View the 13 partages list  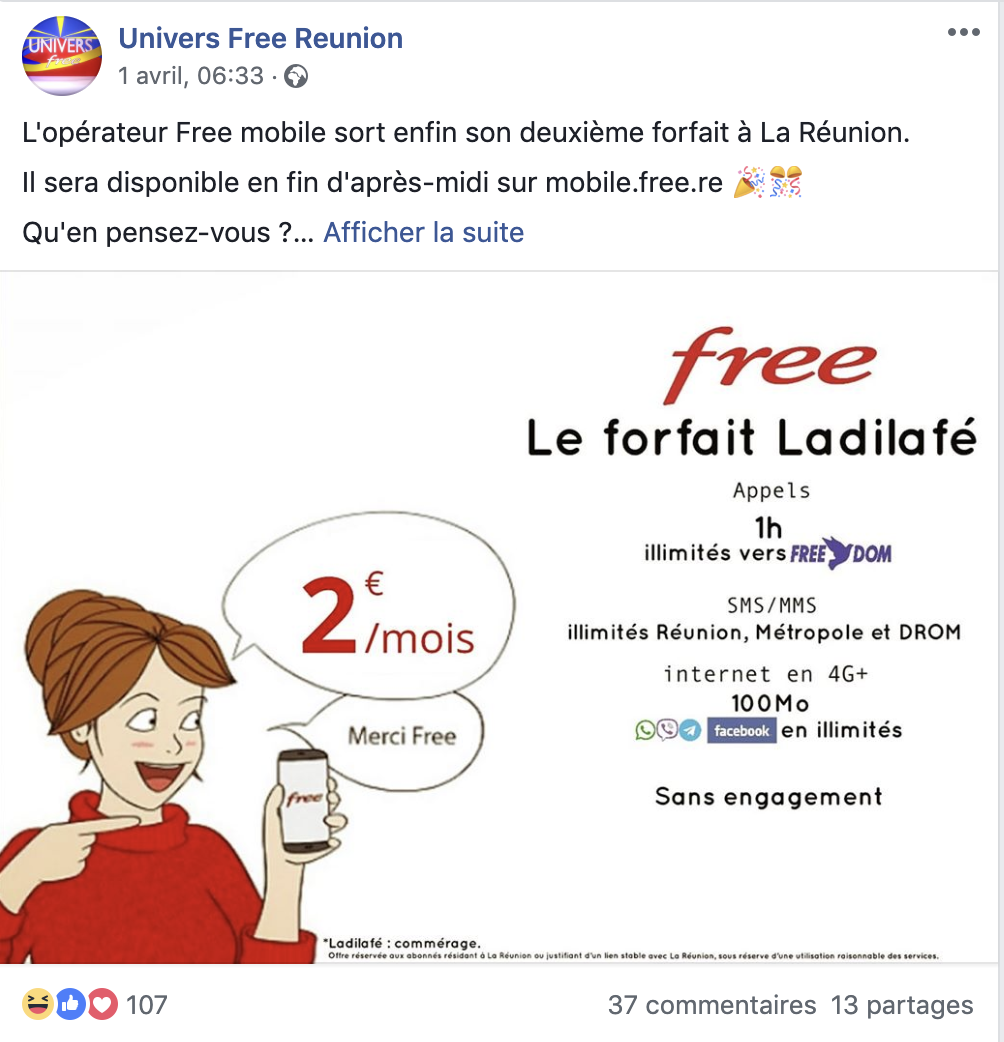tap(902, 1005)
